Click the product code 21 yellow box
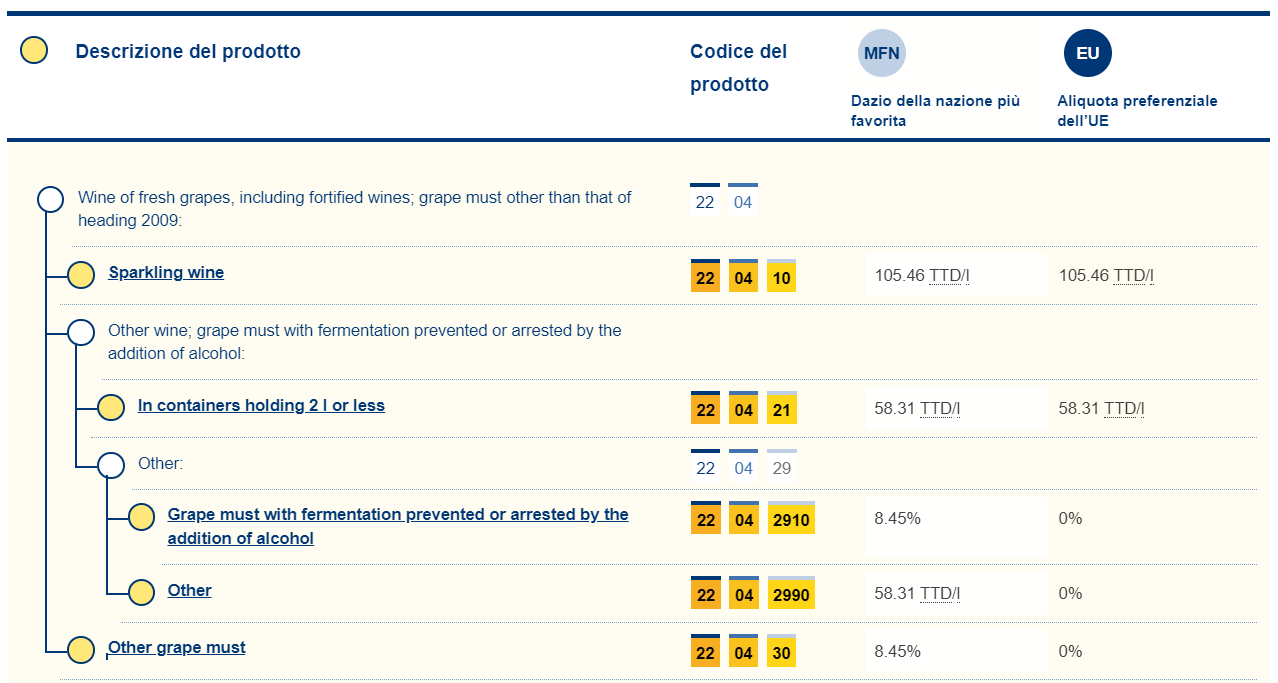1278x683 pixels. (781, 410)
